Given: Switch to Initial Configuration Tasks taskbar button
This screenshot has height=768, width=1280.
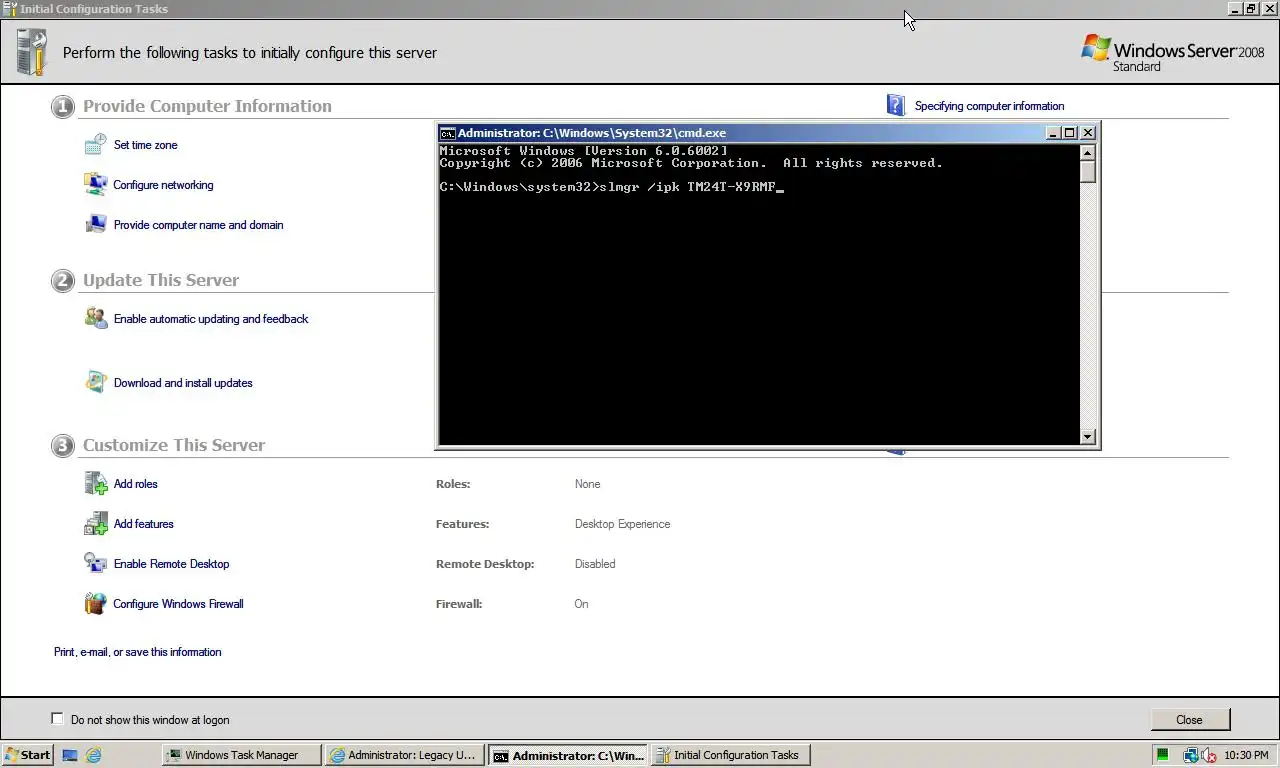Looking at the screenshot, I should 731,755.
